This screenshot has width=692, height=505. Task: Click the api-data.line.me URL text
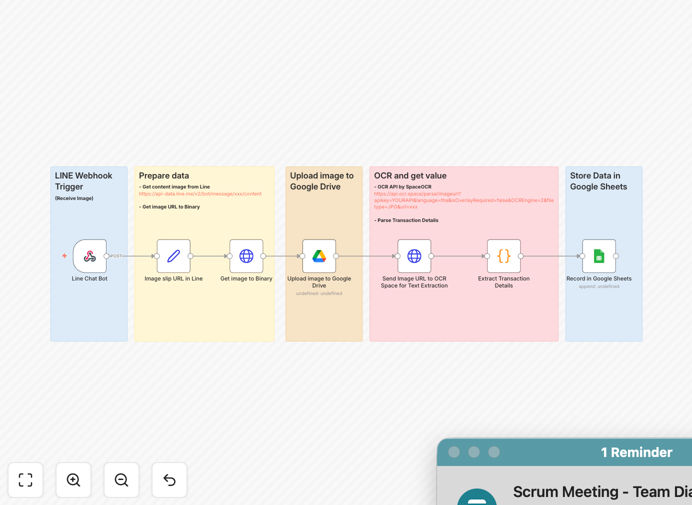pyautogui.click(x=200, y=194)
